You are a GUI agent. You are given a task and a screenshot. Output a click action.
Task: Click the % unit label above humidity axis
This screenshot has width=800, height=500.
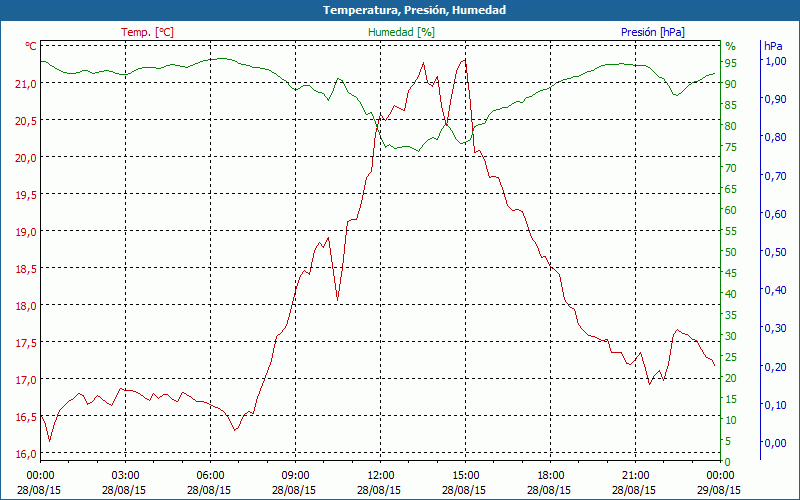coord(731,46)
